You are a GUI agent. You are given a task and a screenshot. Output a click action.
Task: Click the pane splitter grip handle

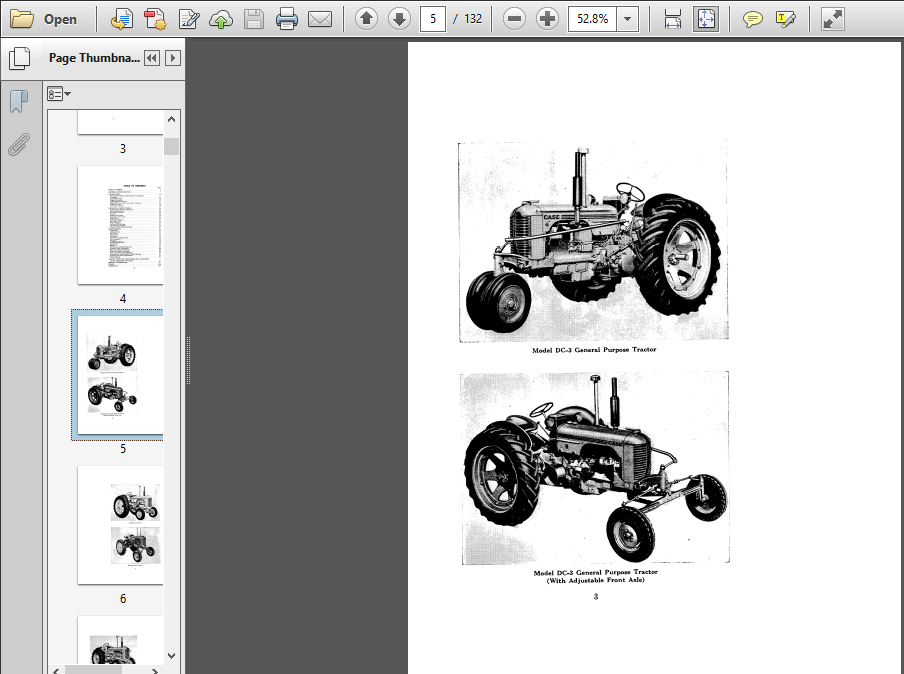[188, 360]
